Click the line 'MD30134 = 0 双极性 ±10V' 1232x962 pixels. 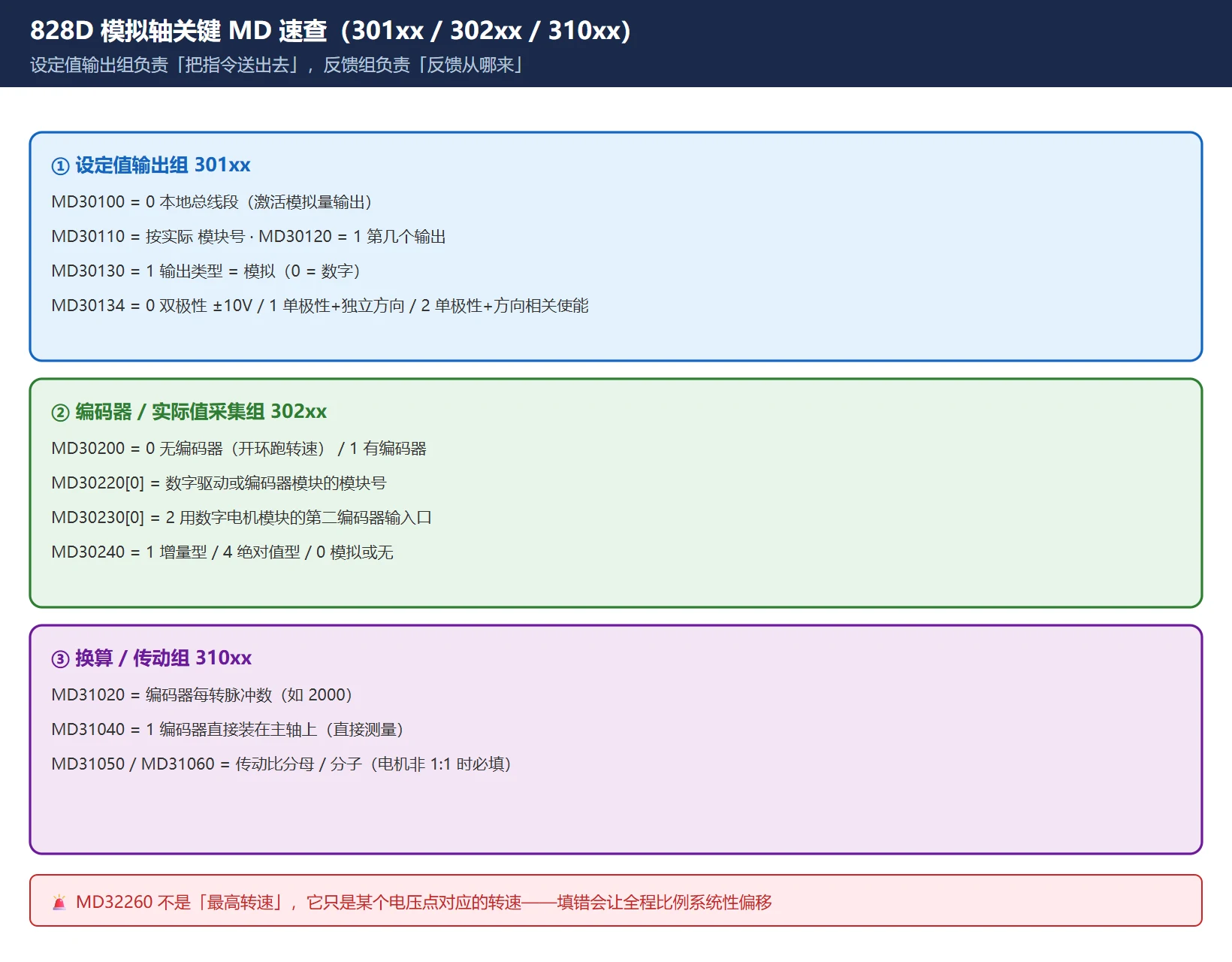[320, 306]
